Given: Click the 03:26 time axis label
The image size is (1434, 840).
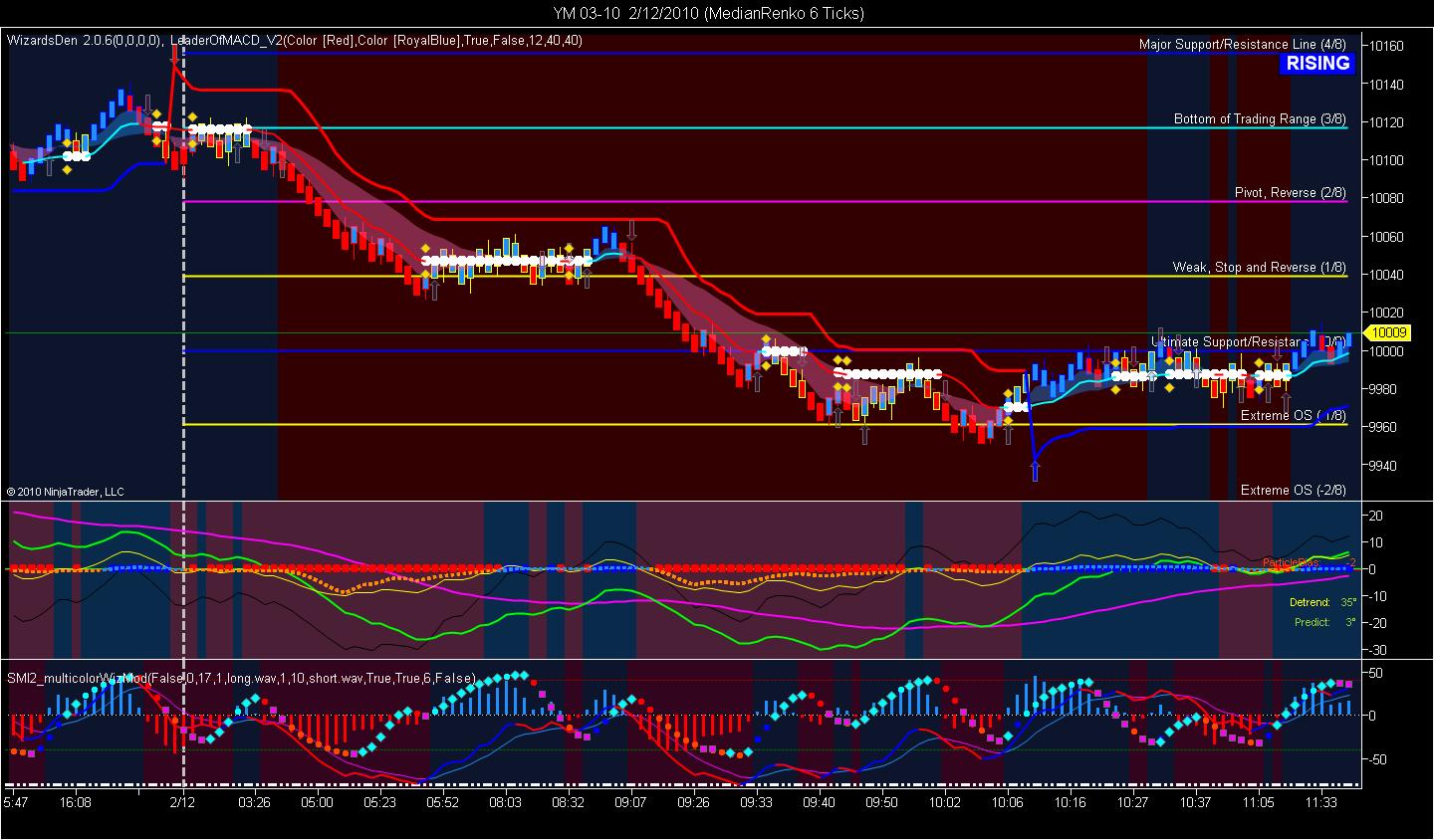Looking at the screenshot, I should coord(254,801).
